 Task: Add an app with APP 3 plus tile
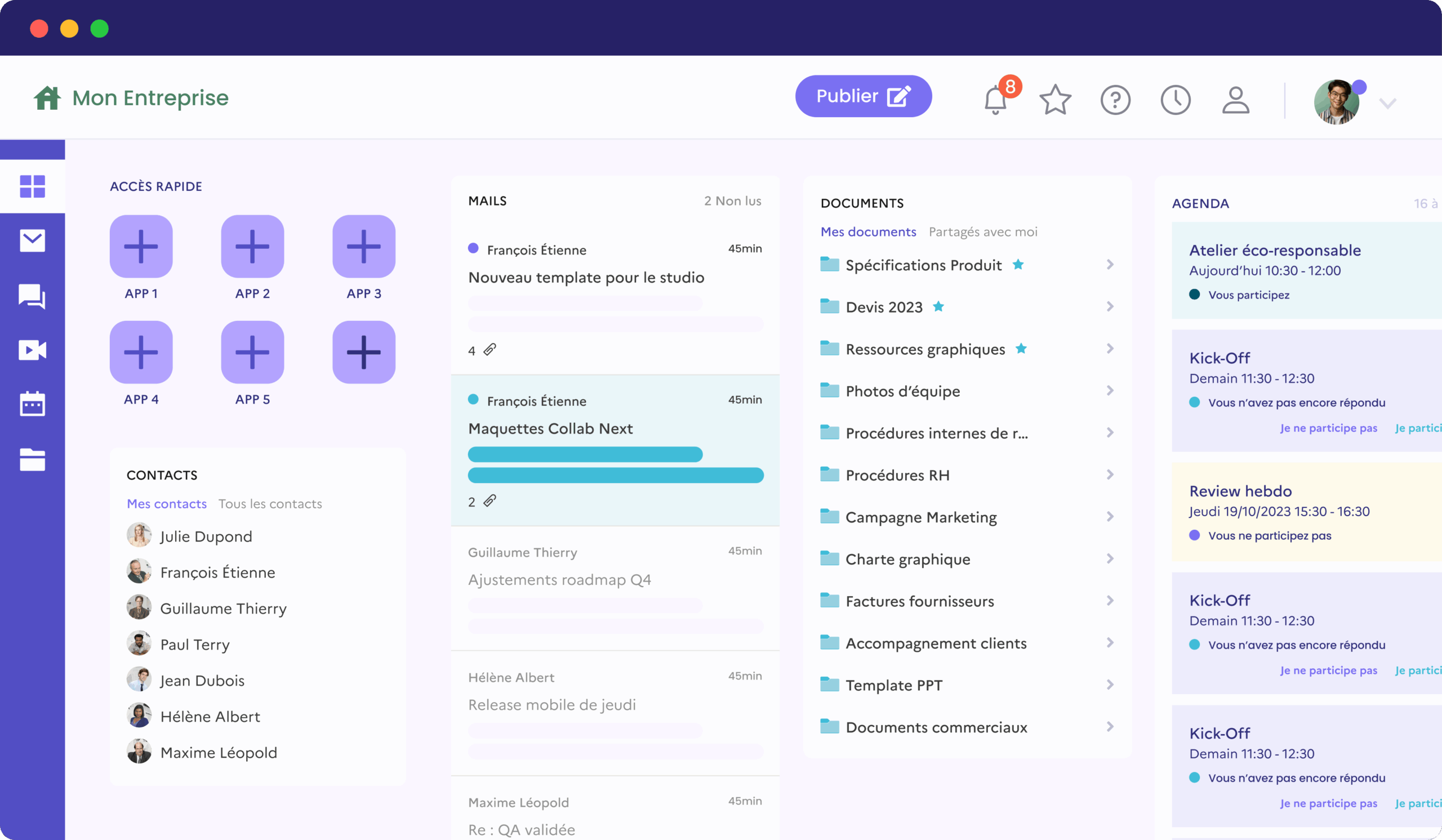364,247
